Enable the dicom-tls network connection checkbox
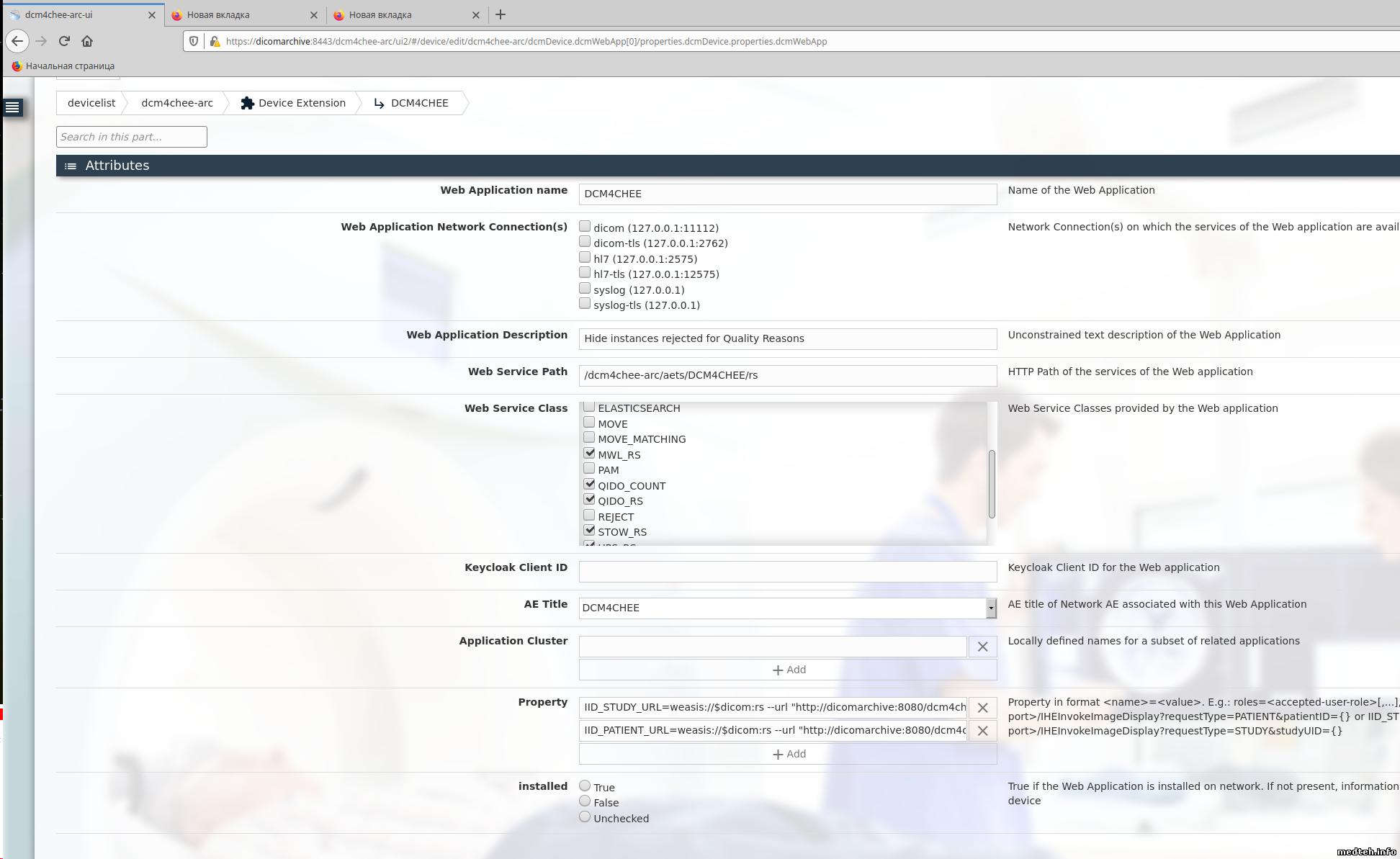 585,242
